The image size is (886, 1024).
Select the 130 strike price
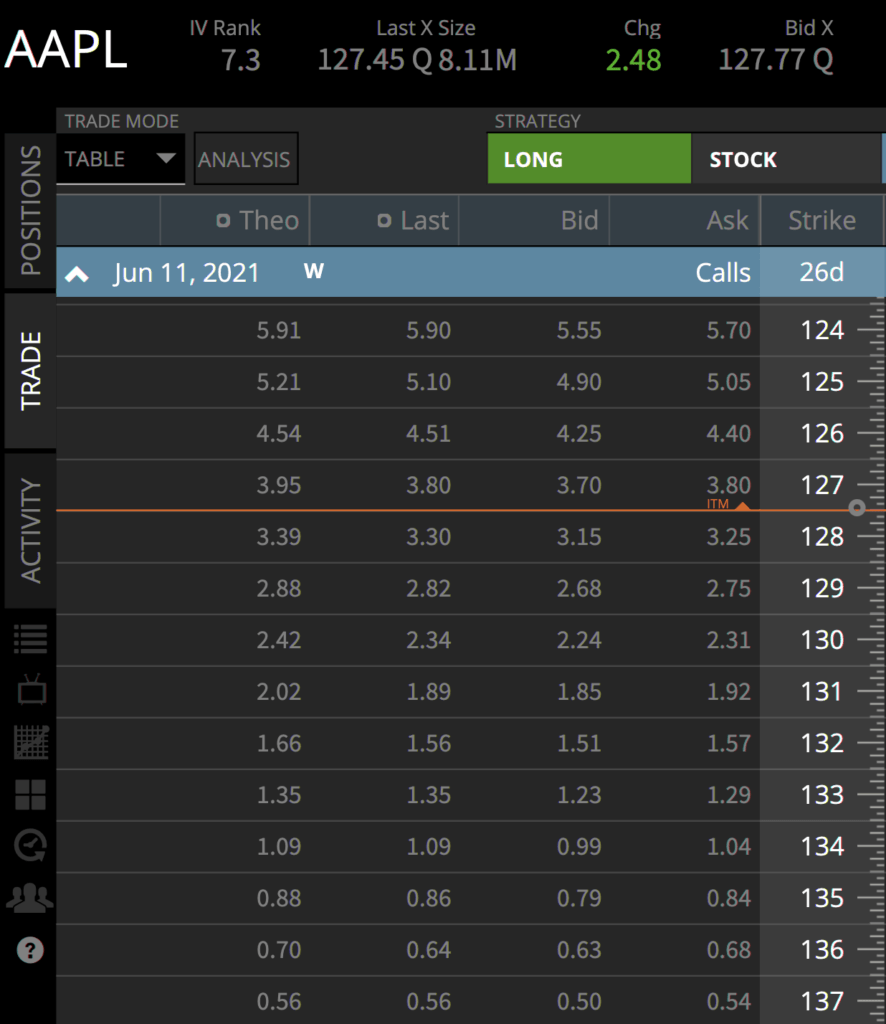[822, 640]
